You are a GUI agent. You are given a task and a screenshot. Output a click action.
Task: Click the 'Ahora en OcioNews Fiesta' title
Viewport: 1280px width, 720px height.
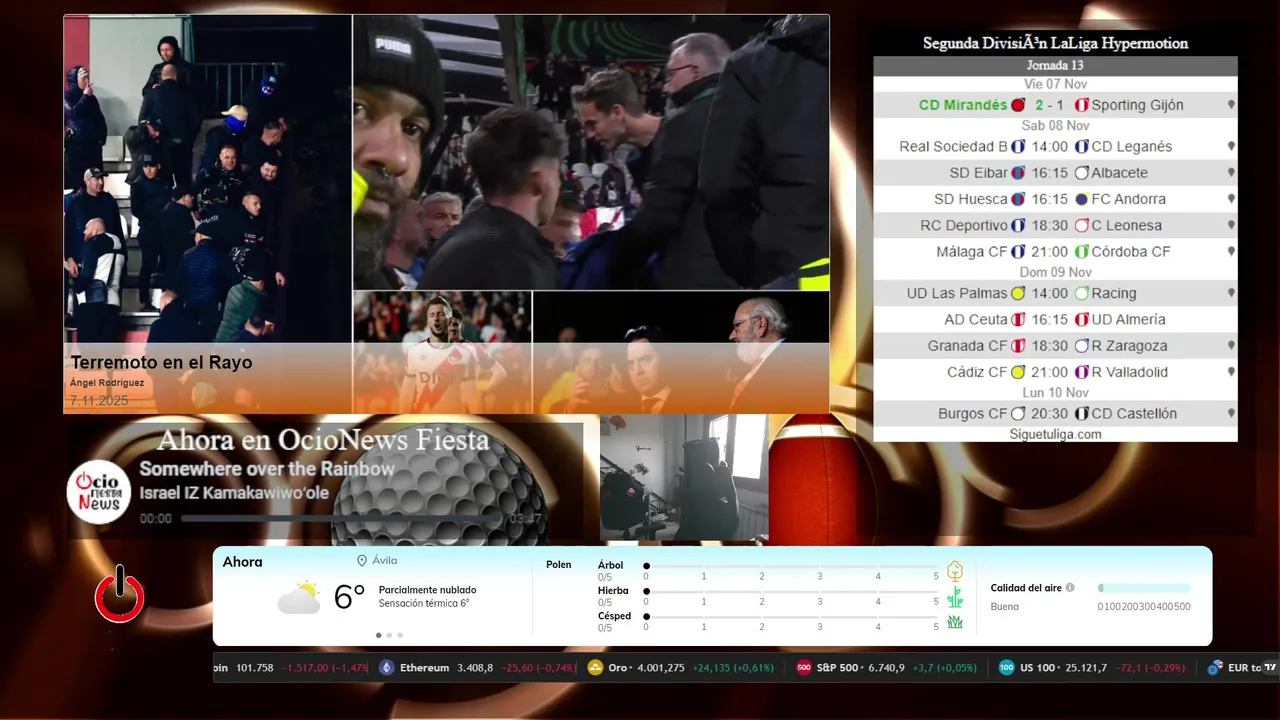click(323, 440)
